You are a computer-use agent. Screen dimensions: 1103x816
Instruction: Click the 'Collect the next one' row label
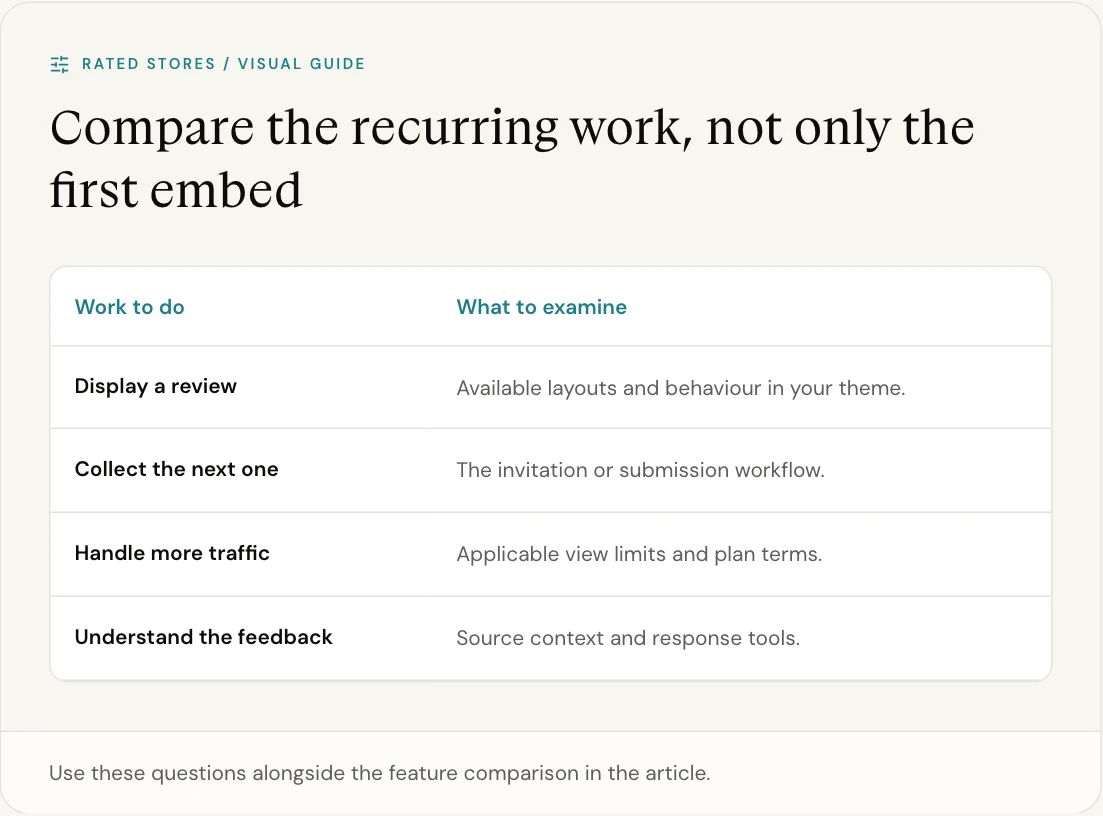coord(177,469)
